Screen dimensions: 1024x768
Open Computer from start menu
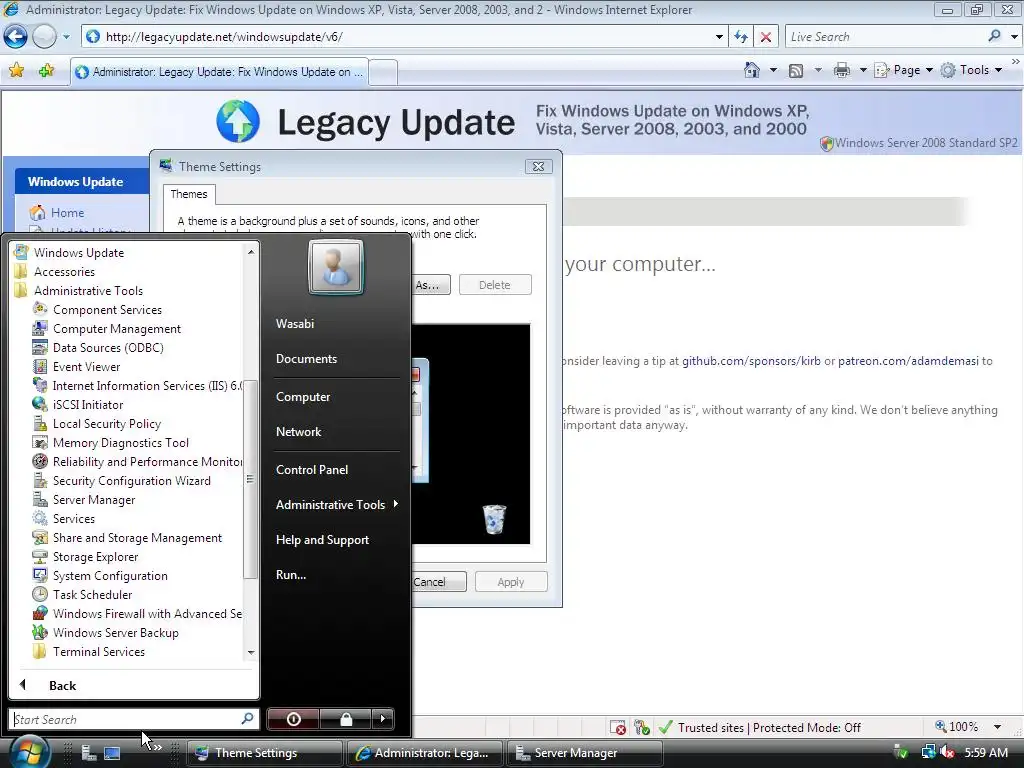[302, 396]
